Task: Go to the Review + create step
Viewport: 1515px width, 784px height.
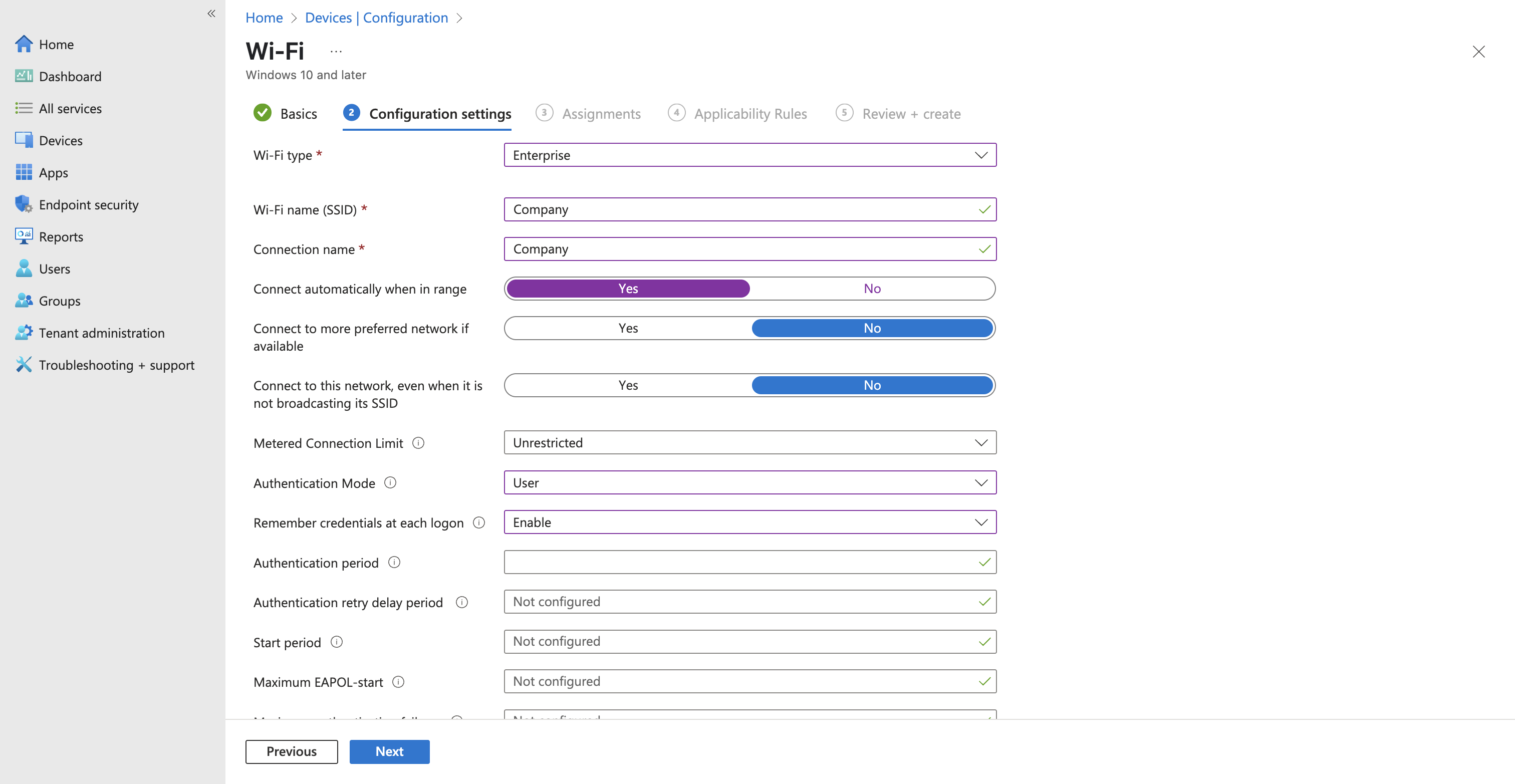Action: pos(898,114)
